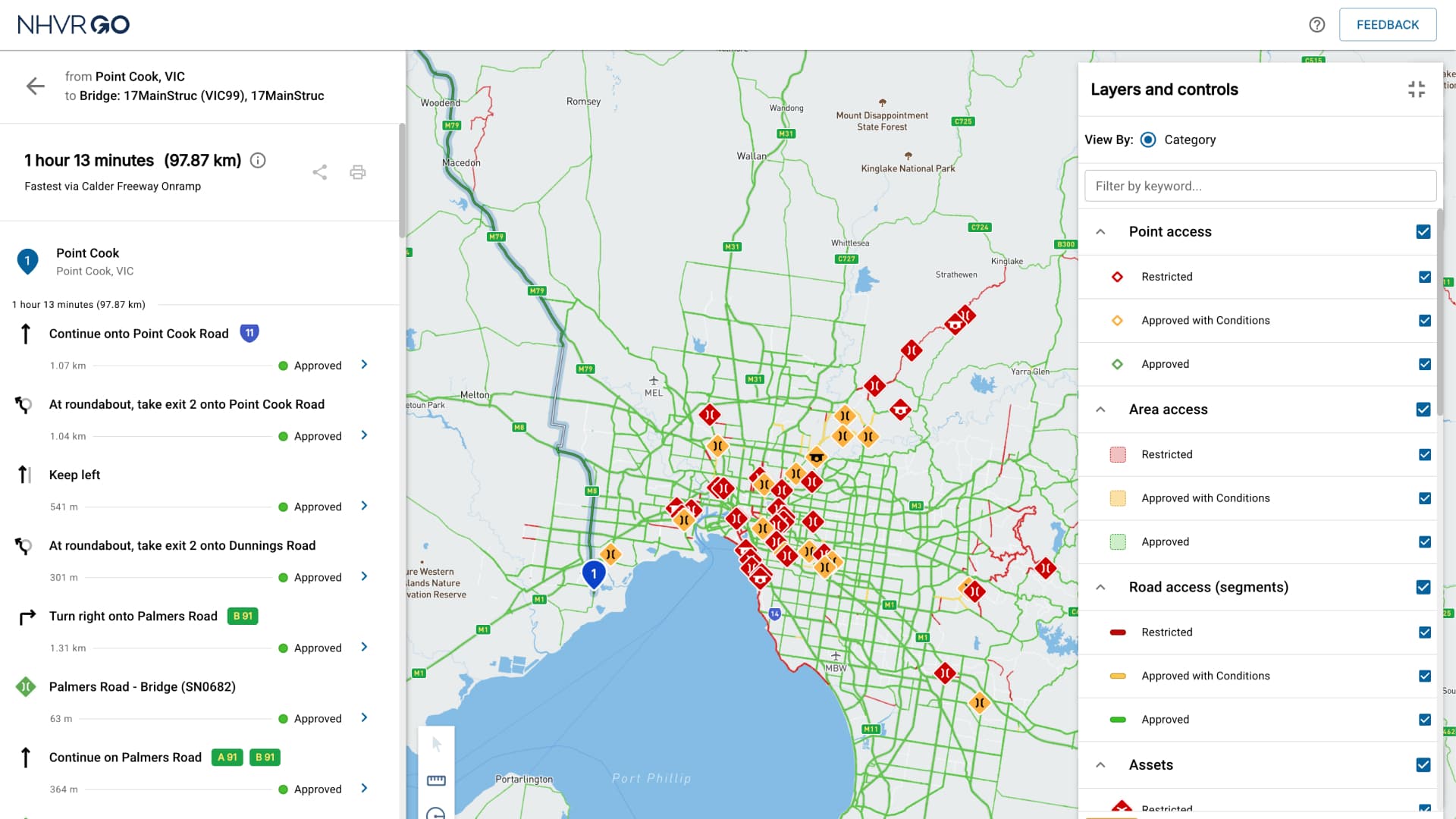Click the Area access Approved with Conditions yellow swatch
The height and width of the screenshot is (819, 1456).
click(x=1118, y=499)
